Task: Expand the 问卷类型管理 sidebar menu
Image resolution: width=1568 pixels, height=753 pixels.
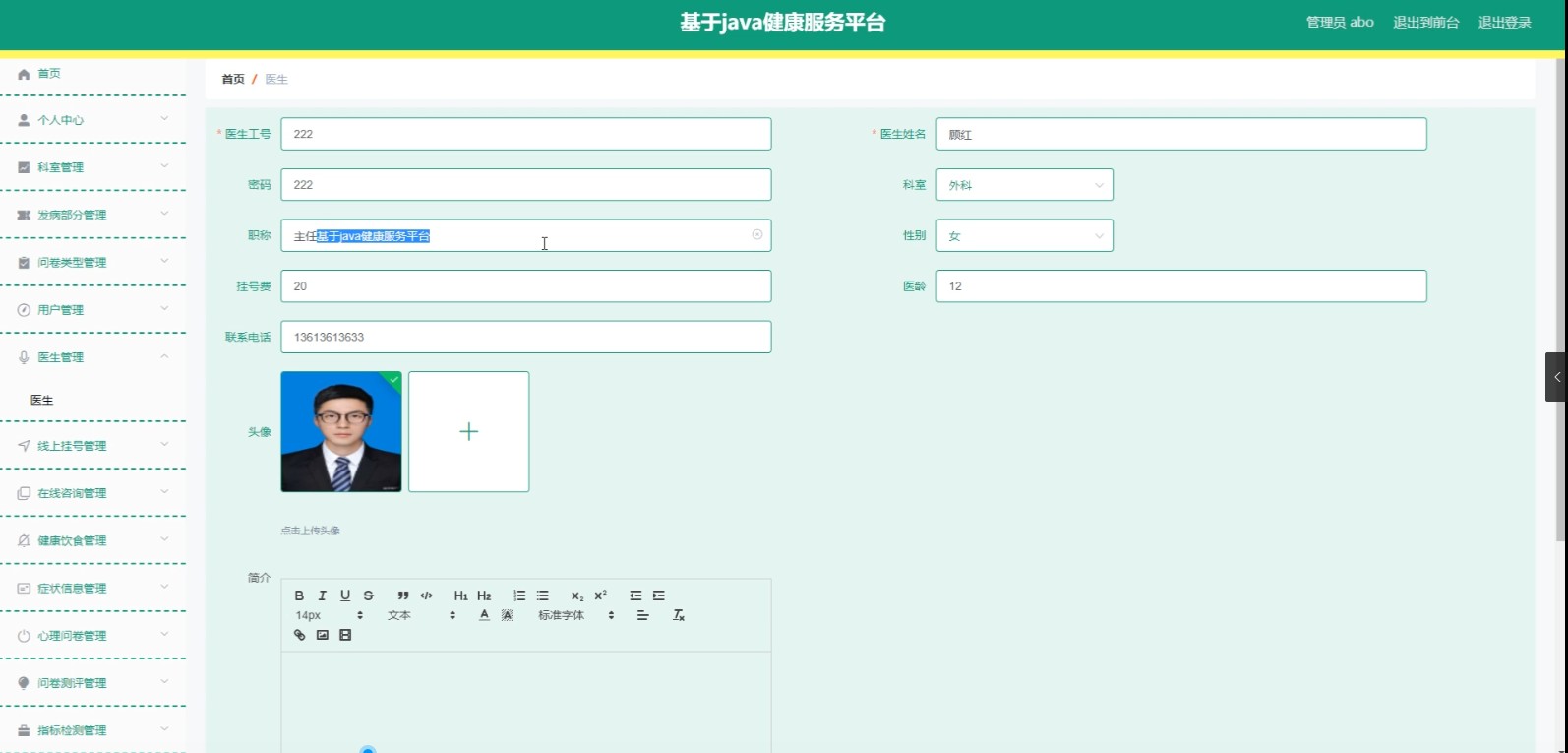Action: (x=93, y=262)
